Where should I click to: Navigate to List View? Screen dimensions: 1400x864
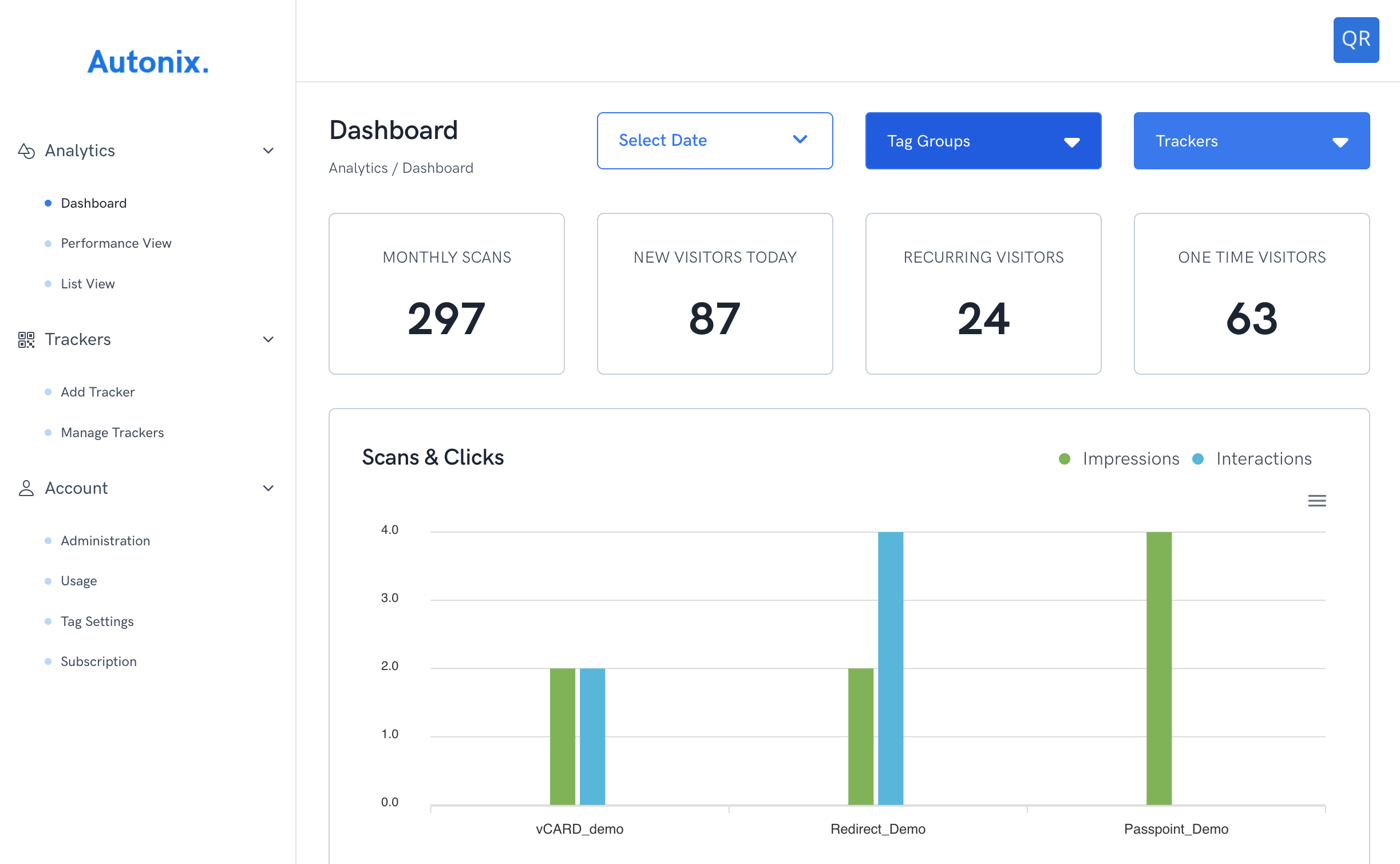click(x=88, y=284)
